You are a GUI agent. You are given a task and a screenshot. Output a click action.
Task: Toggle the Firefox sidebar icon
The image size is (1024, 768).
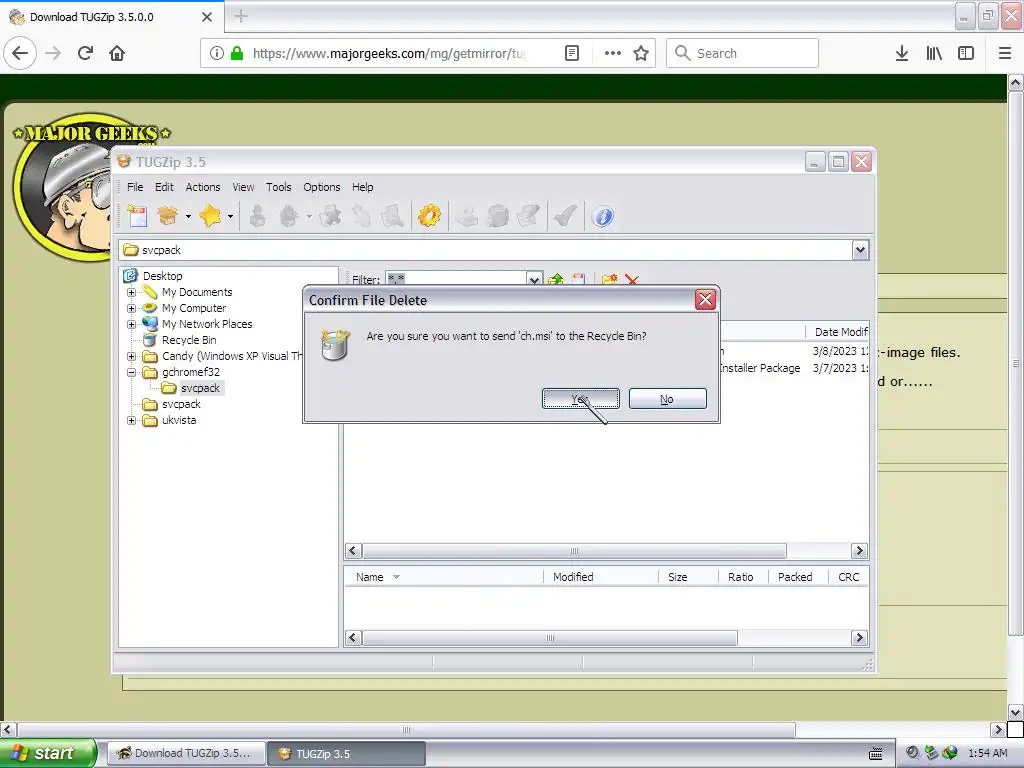click(x=966, y=54)
